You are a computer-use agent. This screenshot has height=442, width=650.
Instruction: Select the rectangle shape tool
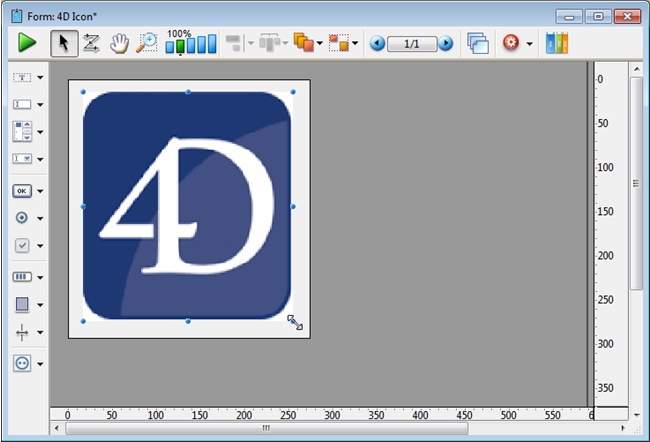click(22, 304)
